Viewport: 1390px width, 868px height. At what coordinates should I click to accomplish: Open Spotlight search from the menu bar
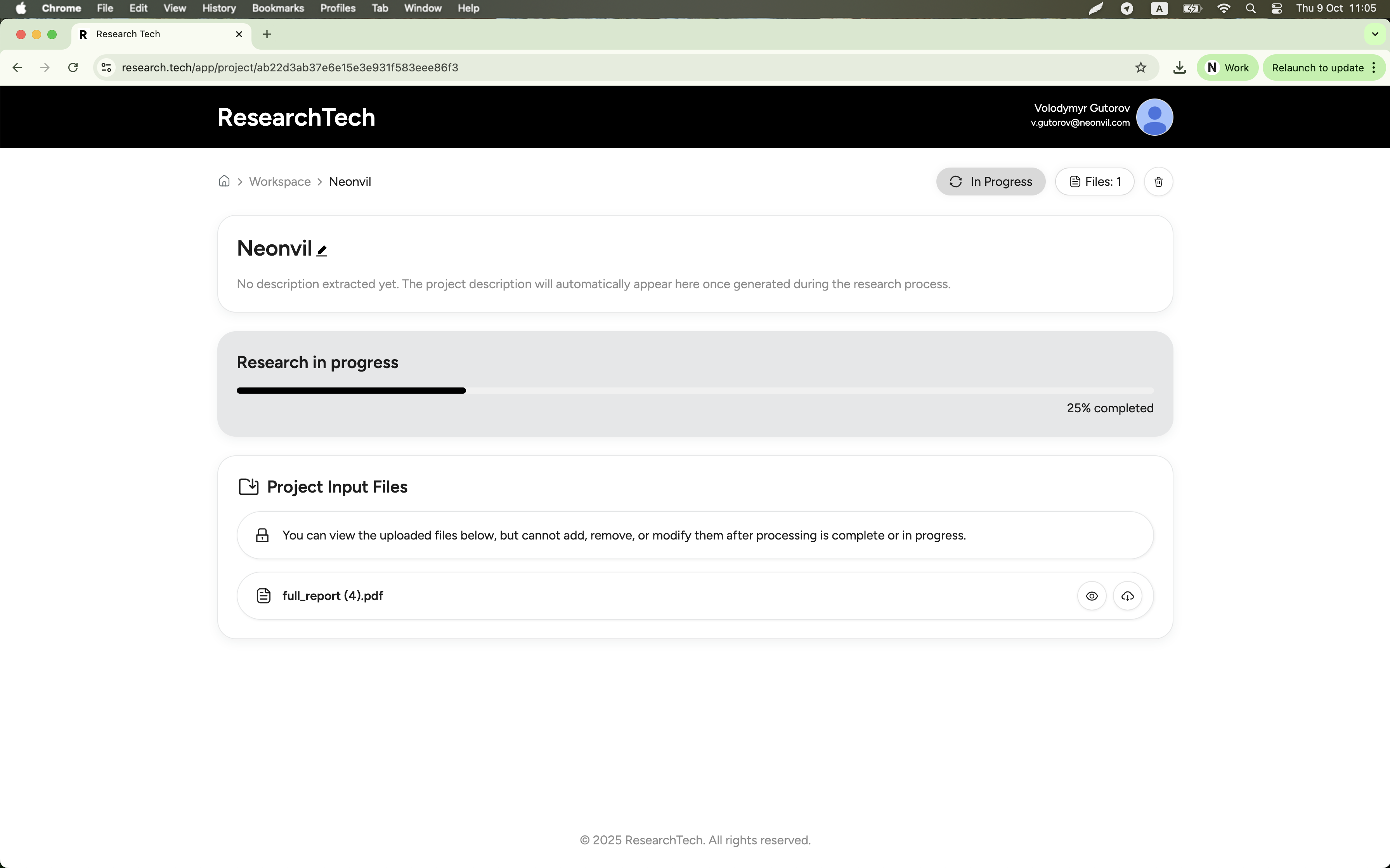coord(1251,8)
